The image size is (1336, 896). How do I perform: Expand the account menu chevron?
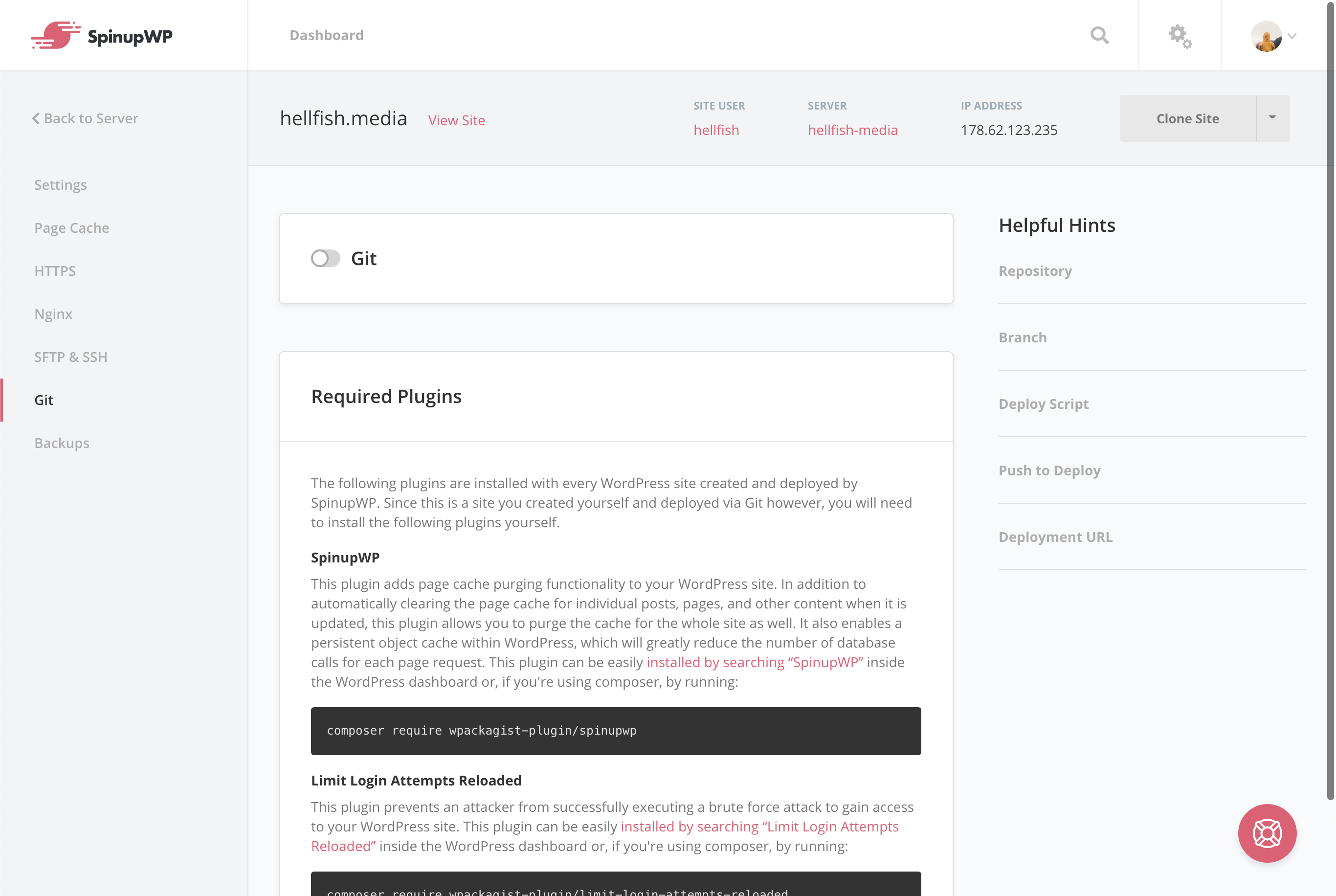[1292, 36]
